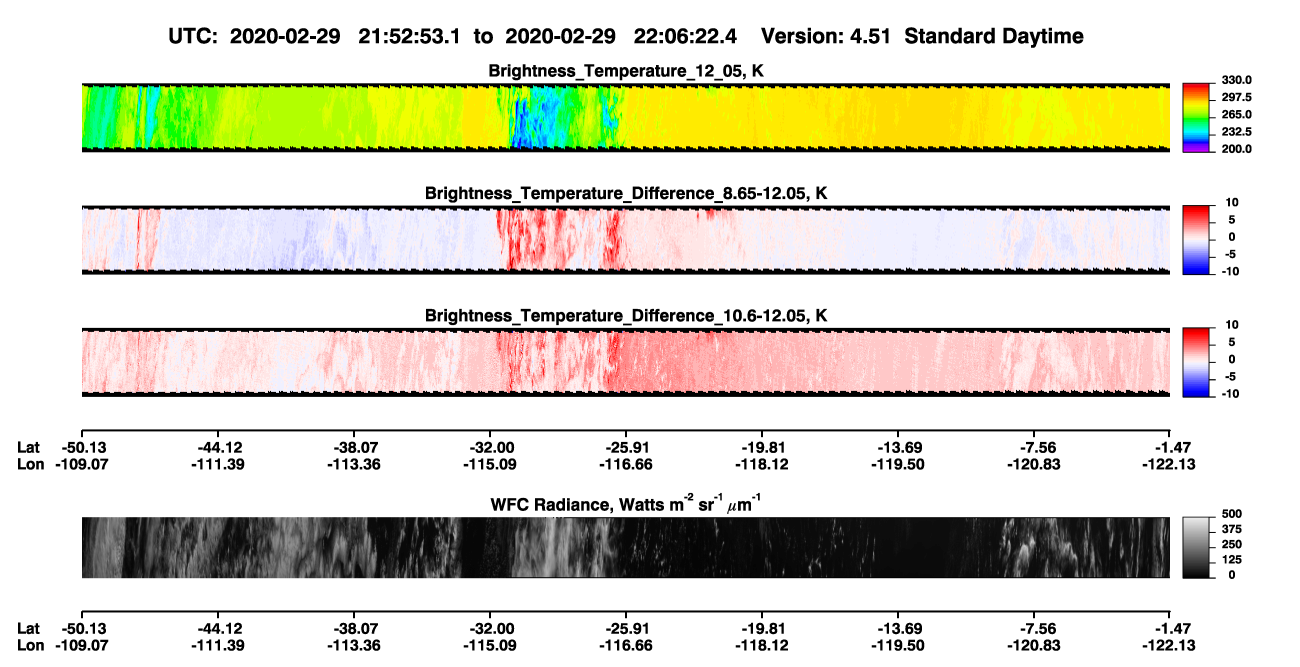Click latitude -1.47 on the axis above the WFC panel
This screenshot has width=1300, height=667.
[x=1174, y=447]
